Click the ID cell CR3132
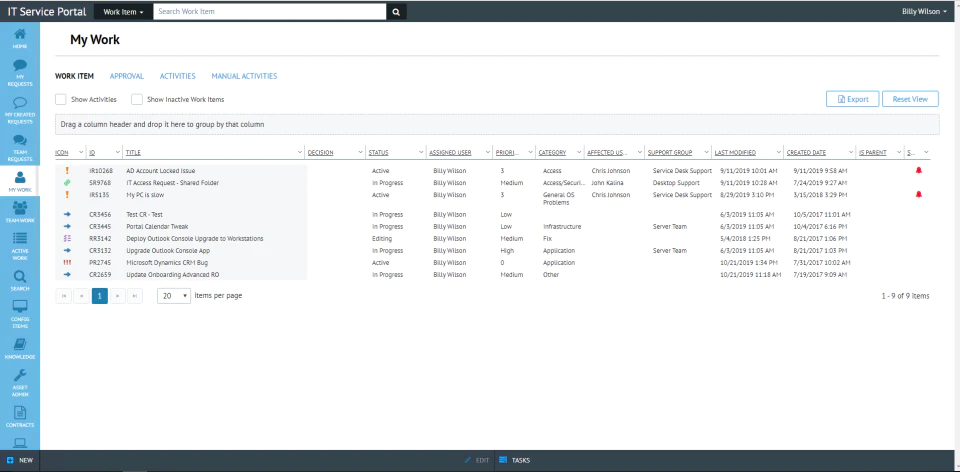The height and width of the screenshot is (472, 960). 100,250
